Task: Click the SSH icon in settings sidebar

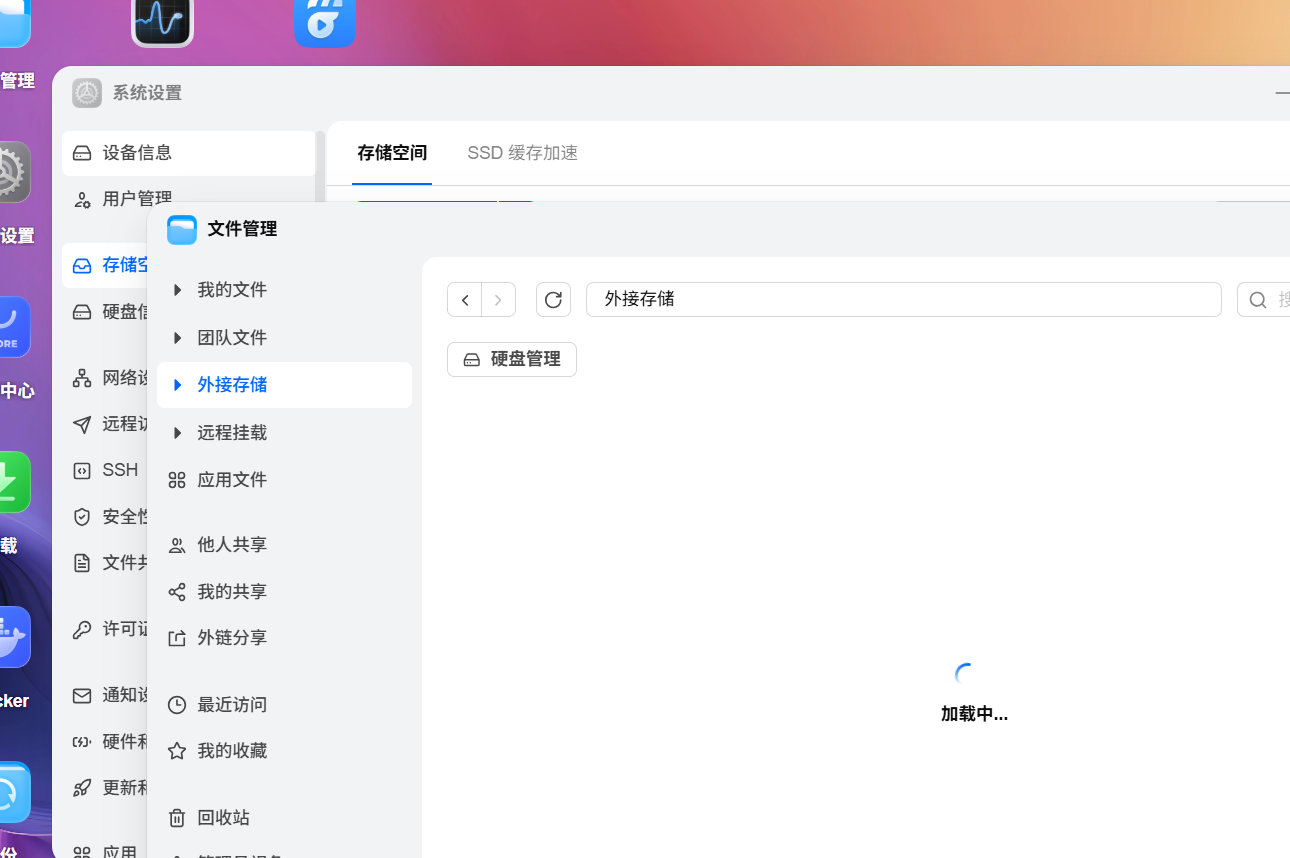Action: [82, 470]
